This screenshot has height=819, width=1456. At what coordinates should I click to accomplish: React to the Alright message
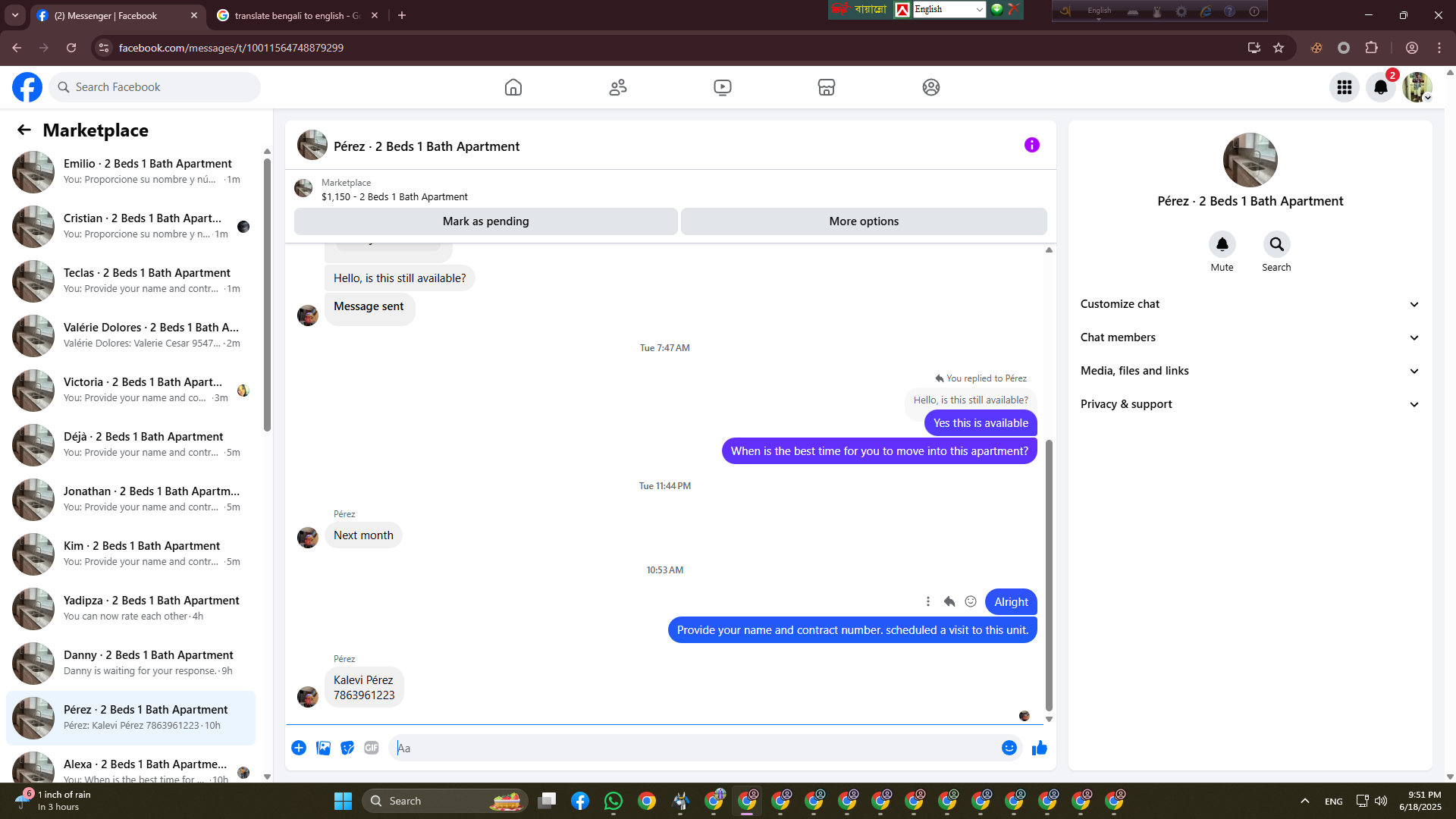click(x=971, y=601)
